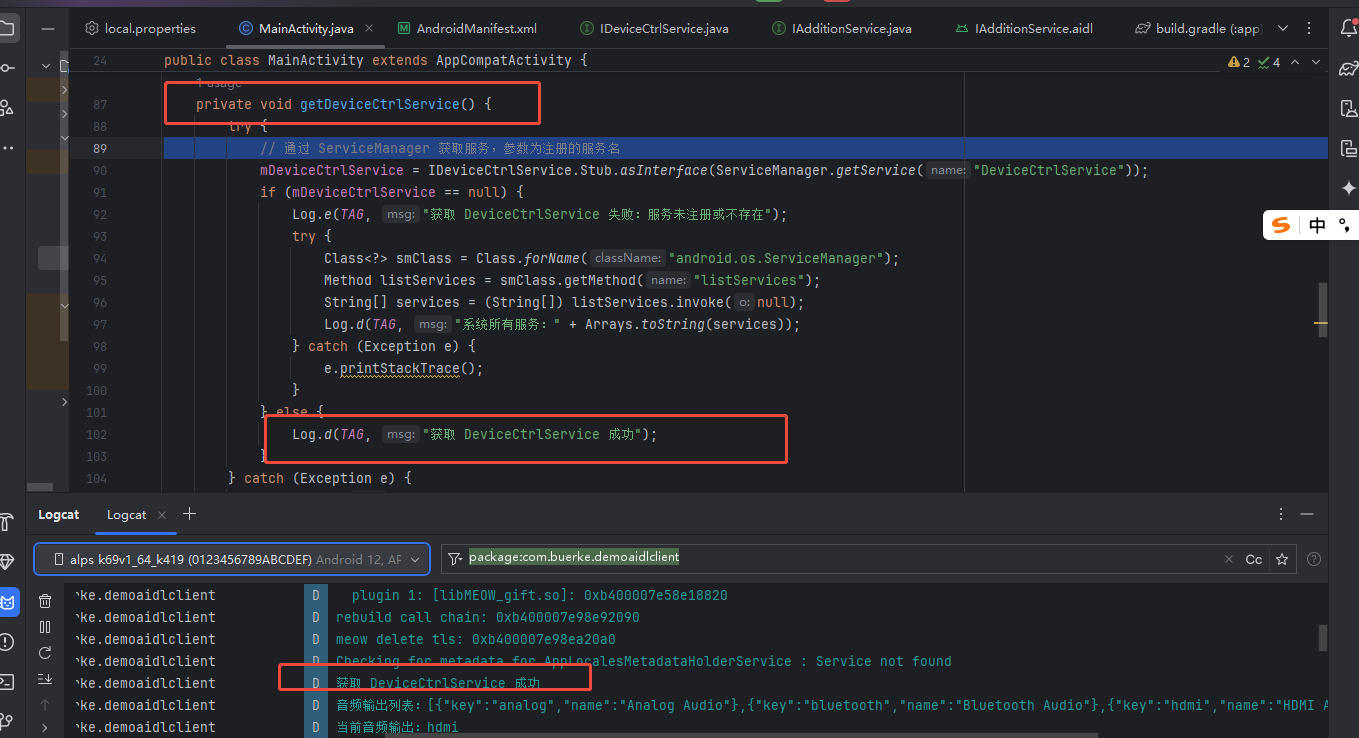Open the Version Control branch icon
This screenshot has width=1359, height=738.
(6, 721)
